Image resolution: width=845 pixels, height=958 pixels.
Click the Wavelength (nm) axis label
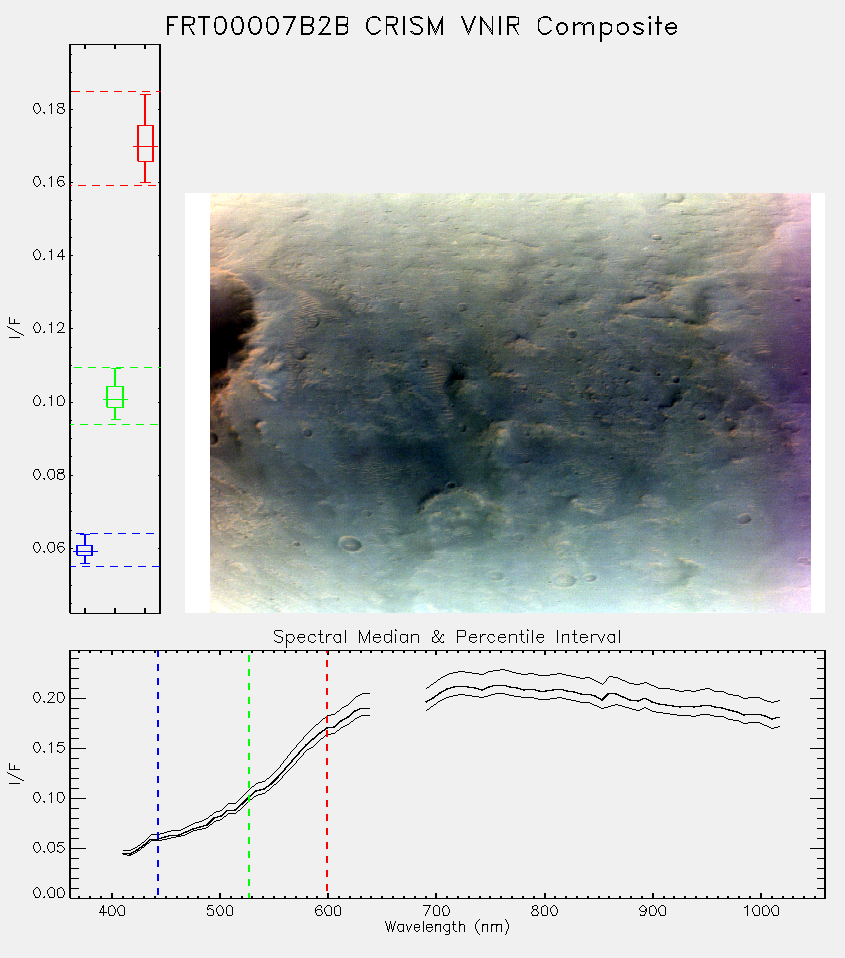click(447, 927)
